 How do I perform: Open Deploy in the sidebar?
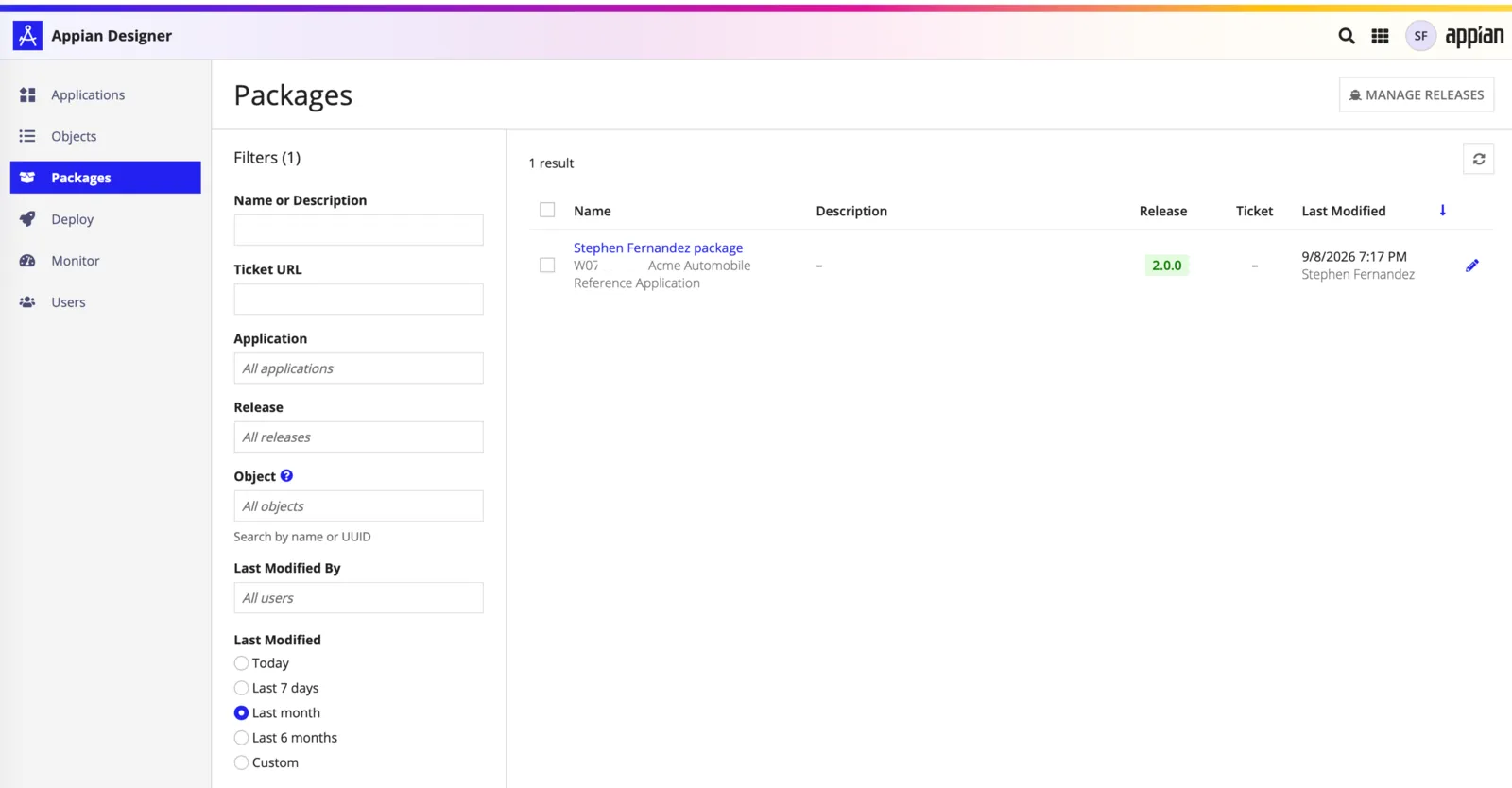point(72,219)
